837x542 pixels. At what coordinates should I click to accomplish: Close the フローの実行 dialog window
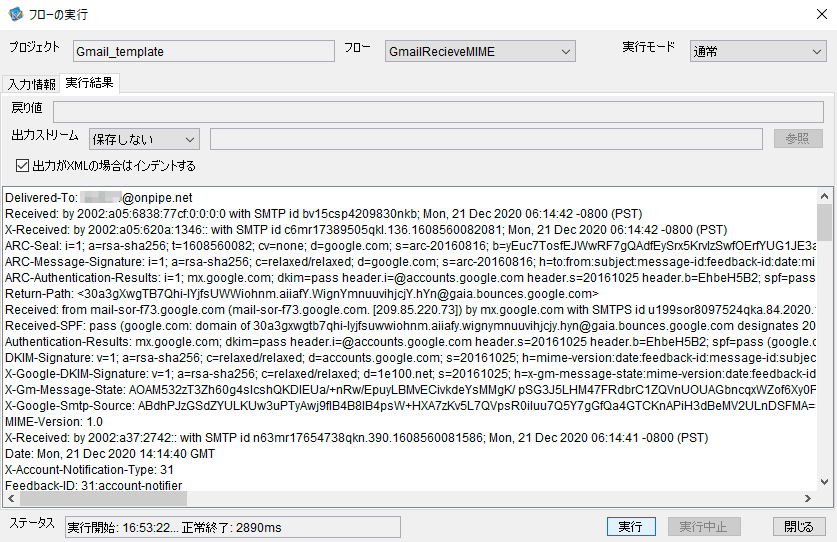822,14
